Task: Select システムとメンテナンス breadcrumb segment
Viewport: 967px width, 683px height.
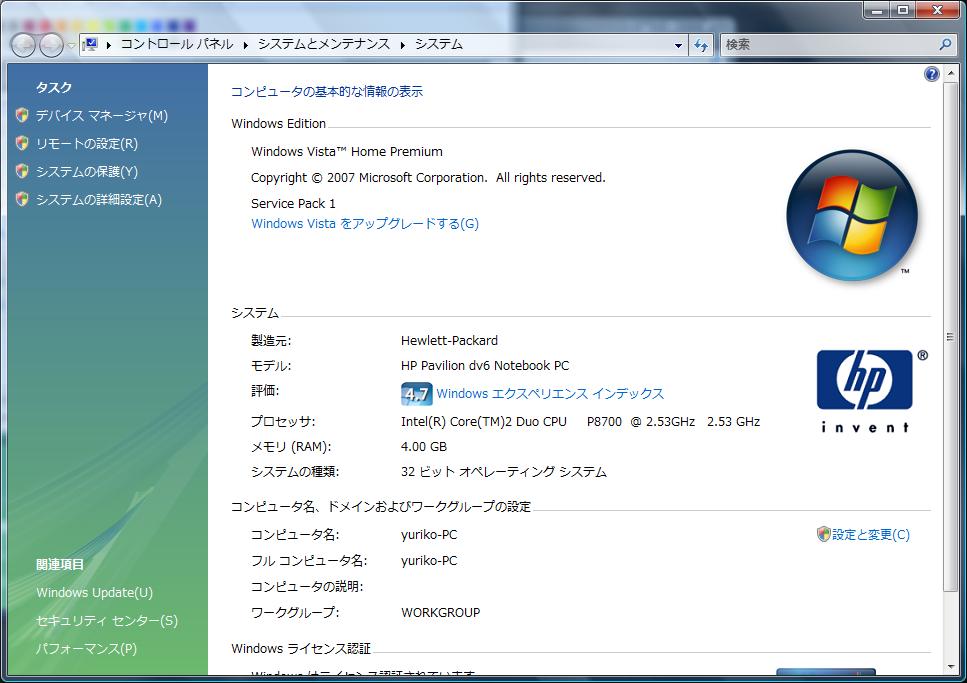Action: pos(324,44)
